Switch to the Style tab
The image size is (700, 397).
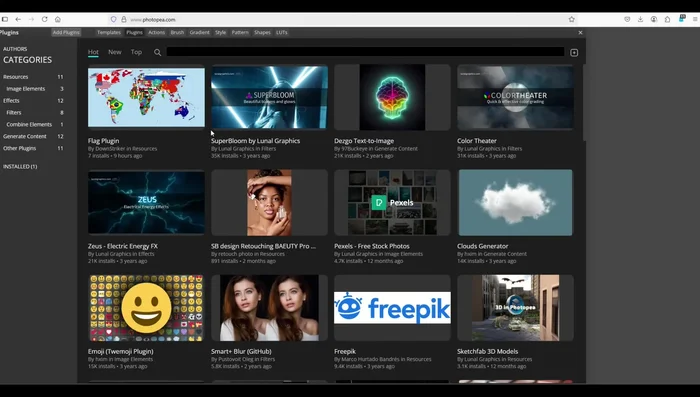[x=221, y=32]
